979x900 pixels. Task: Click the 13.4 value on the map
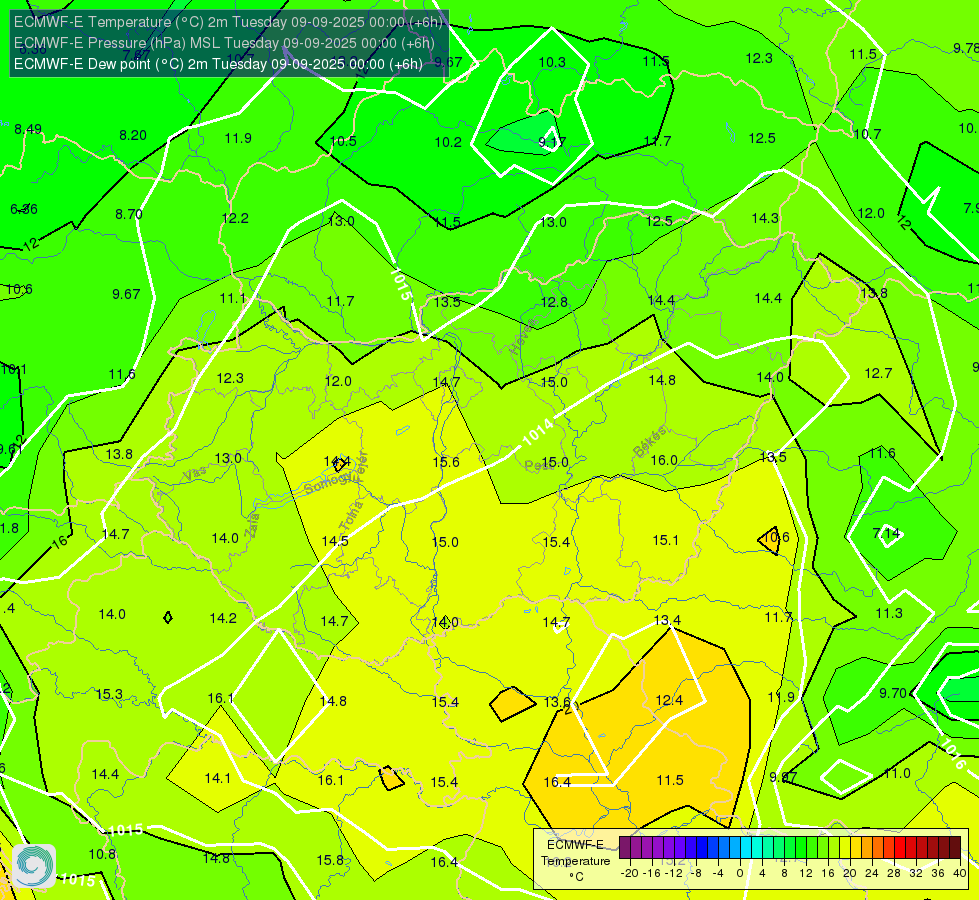[667, 620]
